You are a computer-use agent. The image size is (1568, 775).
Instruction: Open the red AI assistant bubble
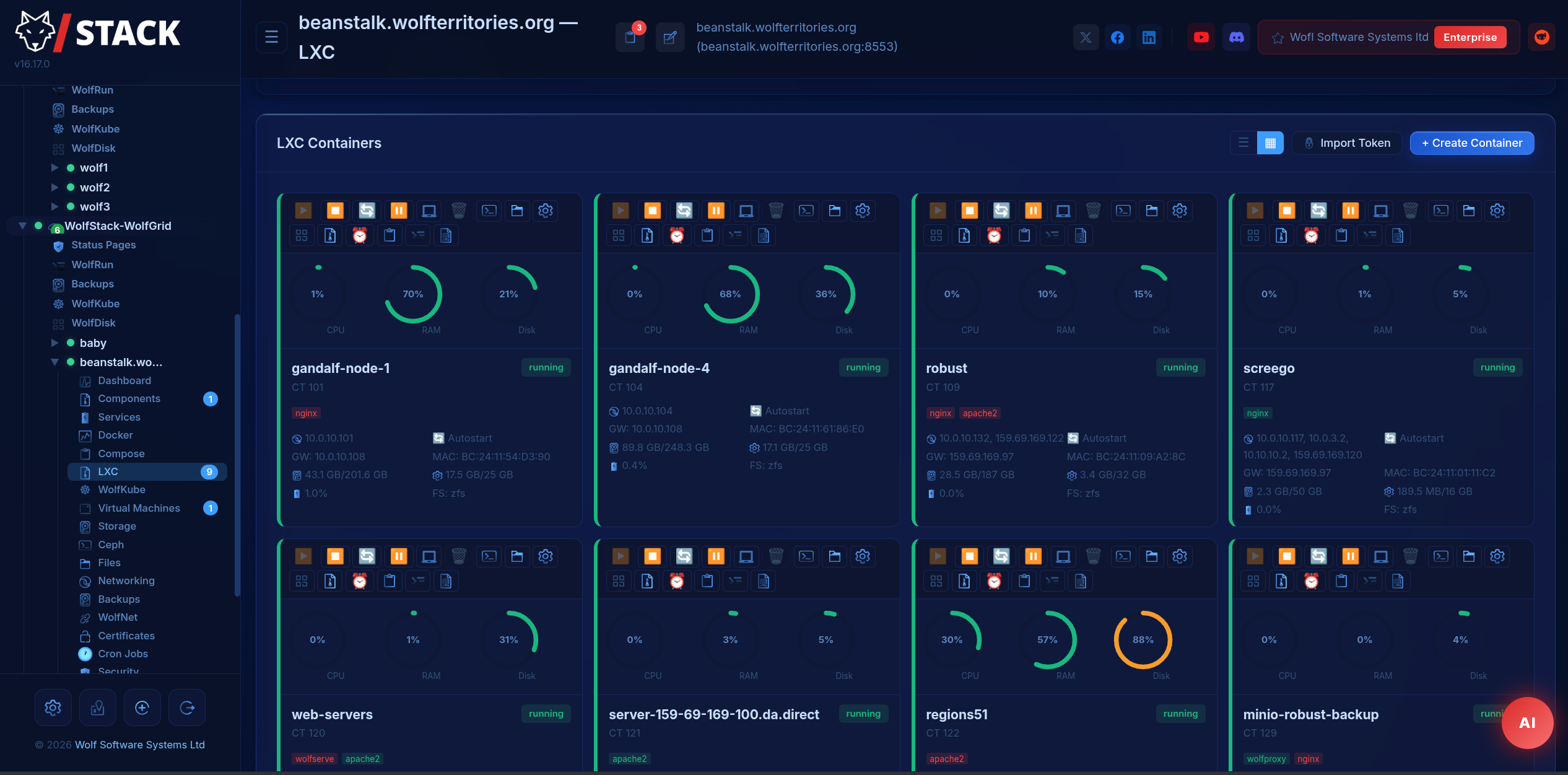pos(1527,722)
